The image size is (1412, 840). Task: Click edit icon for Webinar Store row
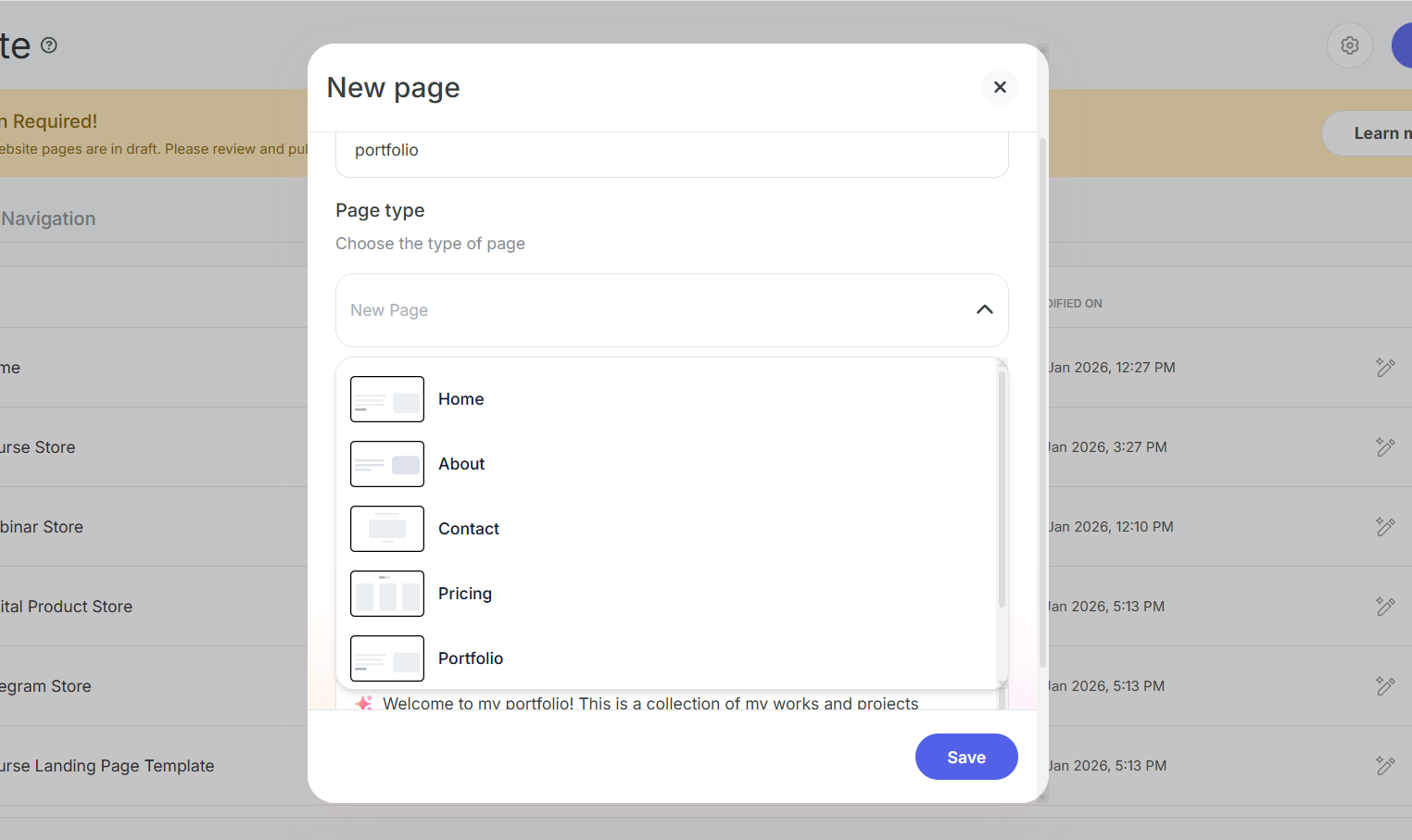tap(1385, 527)
